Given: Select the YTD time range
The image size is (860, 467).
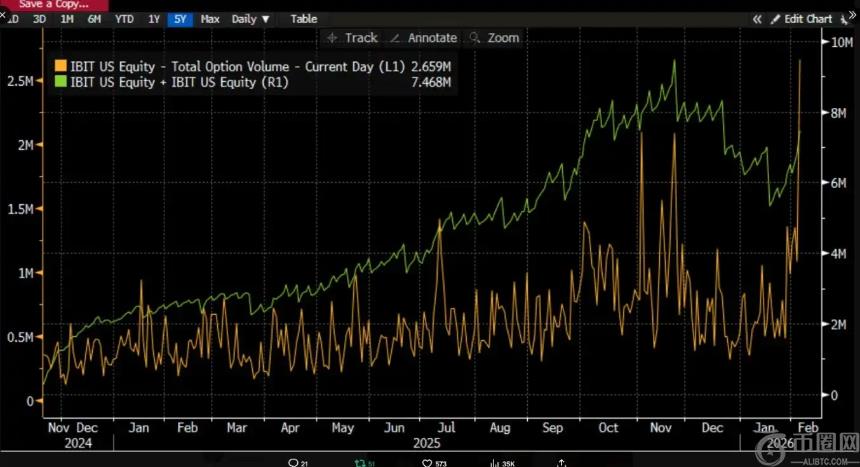Looking at the screenshot, I should click(x=124, y=19).
